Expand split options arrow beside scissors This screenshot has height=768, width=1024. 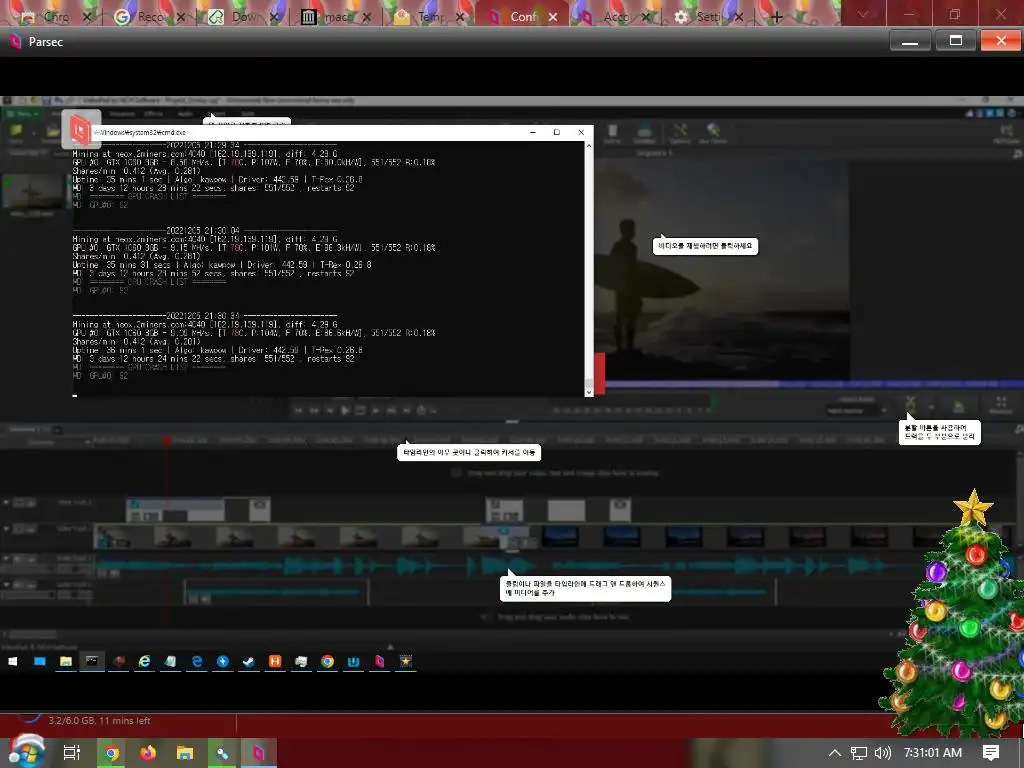click(930, 406)
